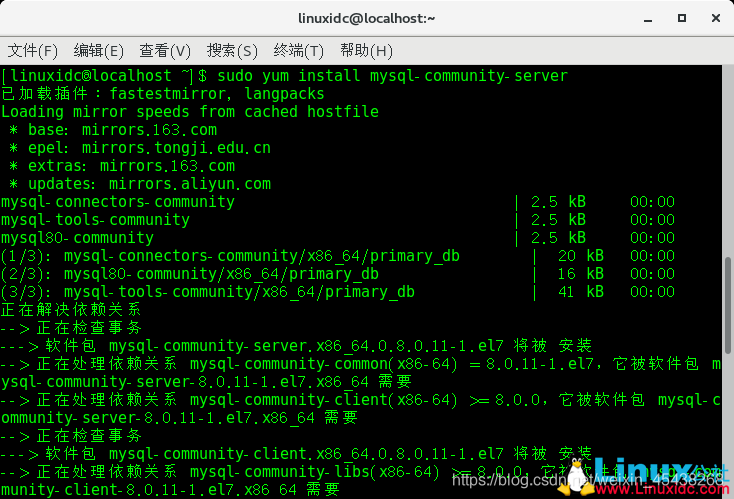The height and width of the screenshot is (499, 734).
Task: Click the line 正在解决依赖关系
Action: [x=71, y=310]
